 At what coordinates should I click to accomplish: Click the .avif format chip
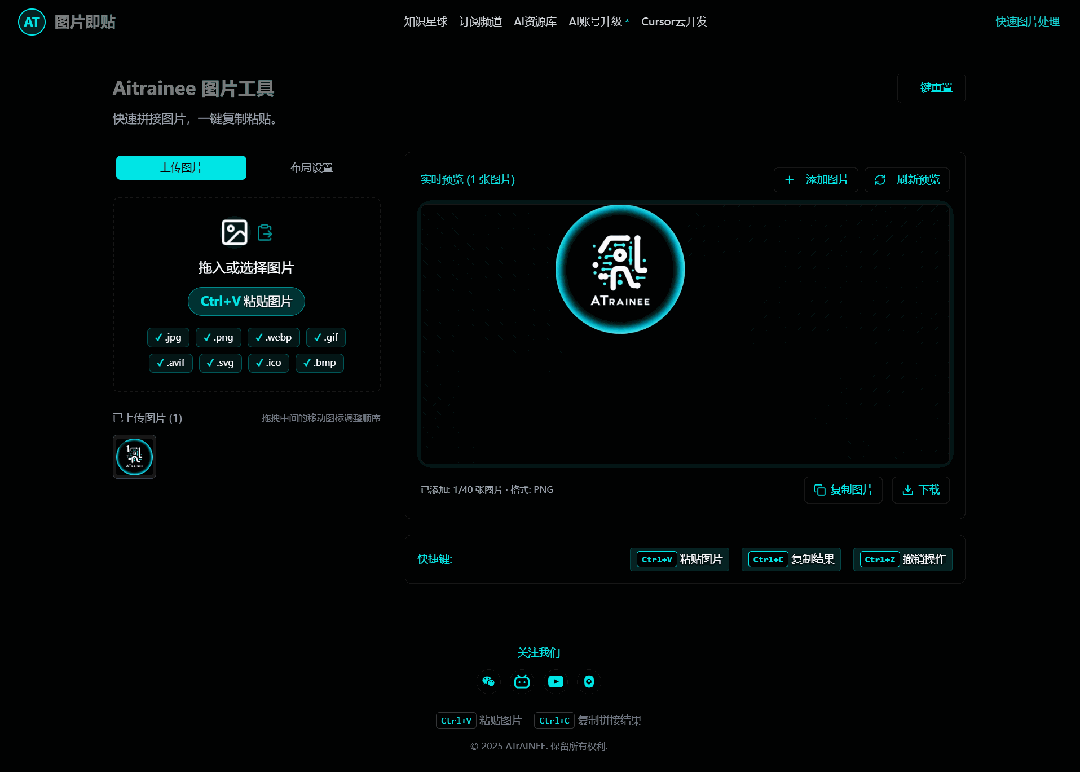[171, 363]
